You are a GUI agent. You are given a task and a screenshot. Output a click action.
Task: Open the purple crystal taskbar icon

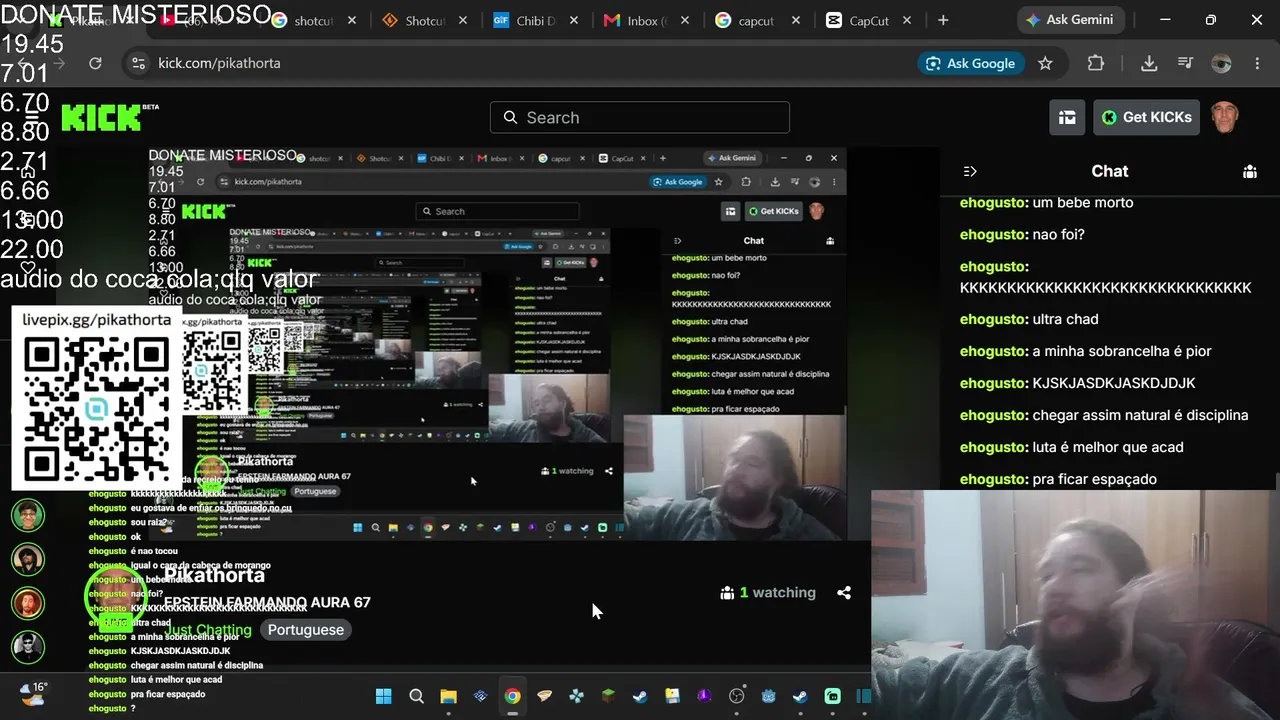pyautogui.click(x=704, y=696)
